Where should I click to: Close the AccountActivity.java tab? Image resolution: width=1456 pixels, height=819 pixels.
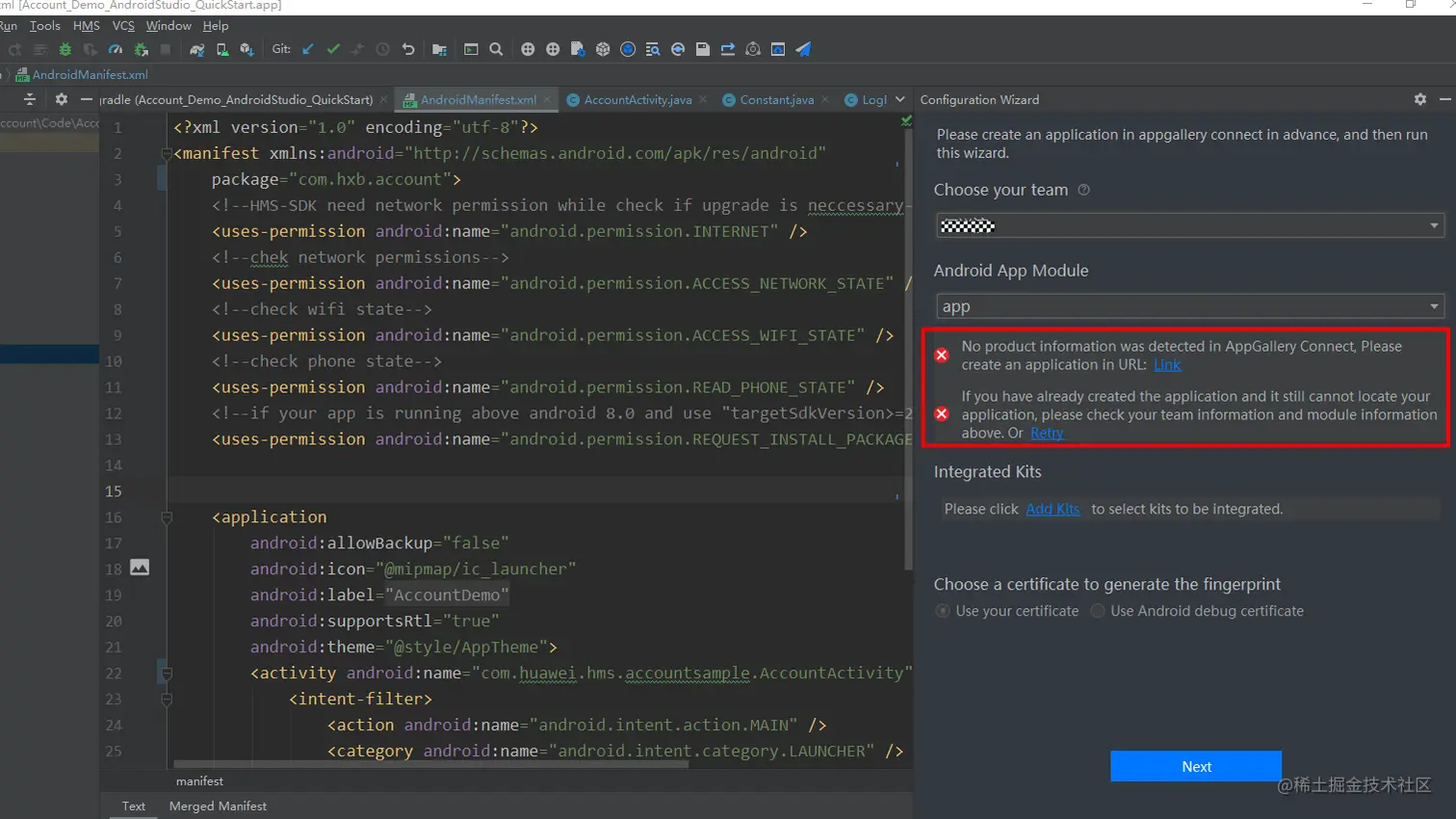pos(703,99)
